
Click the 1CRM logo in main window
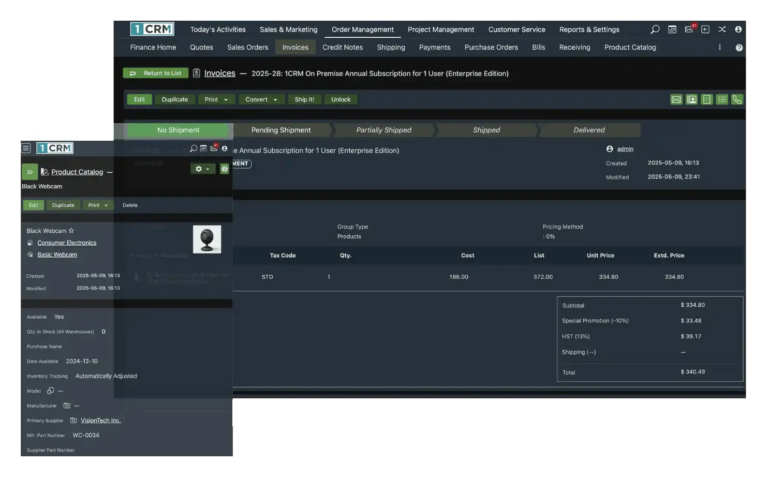pos(152,29)
